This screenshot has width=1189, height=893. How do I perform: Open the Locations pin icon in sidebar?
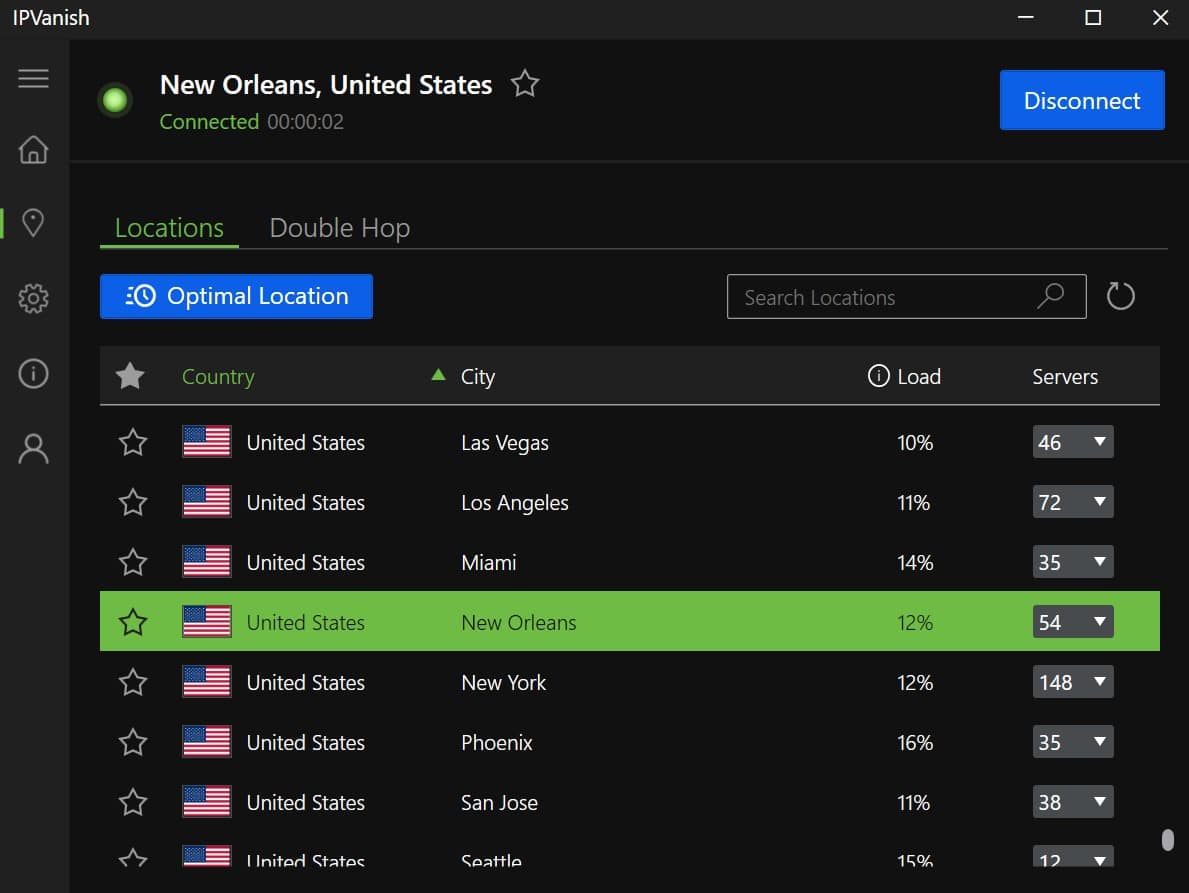(33, 223)
